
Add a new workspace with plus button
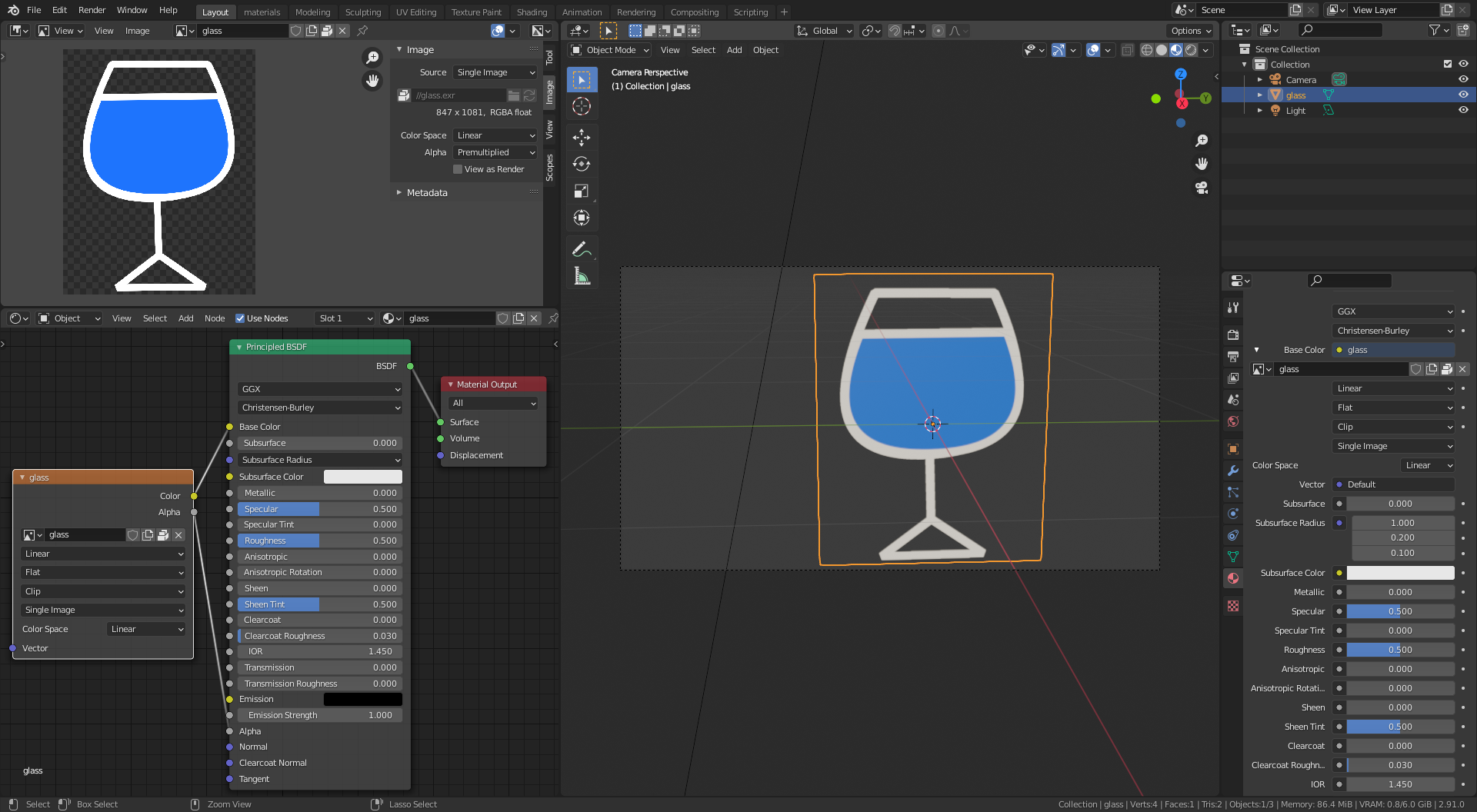pos(784,12)
